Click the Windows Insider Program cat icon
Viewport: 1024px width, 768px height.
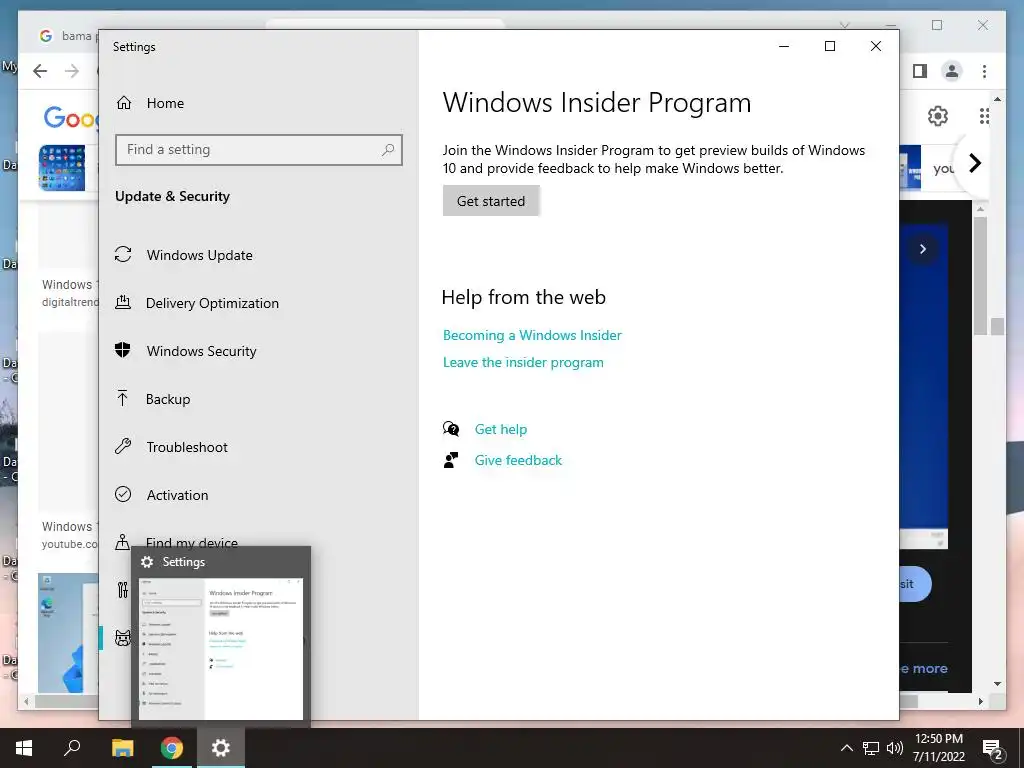[x=122, y=638]
